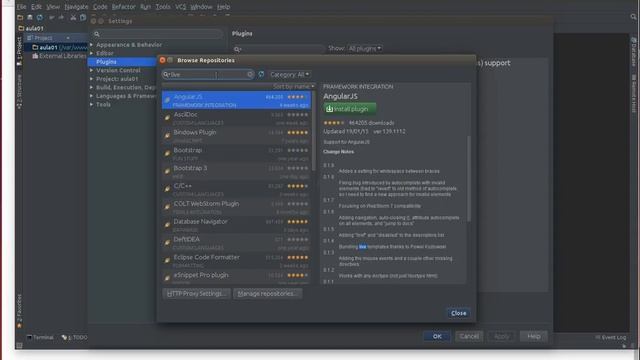Open the Tools menu
The width and height of the screenshot is (640, 360).
point(163,7)
